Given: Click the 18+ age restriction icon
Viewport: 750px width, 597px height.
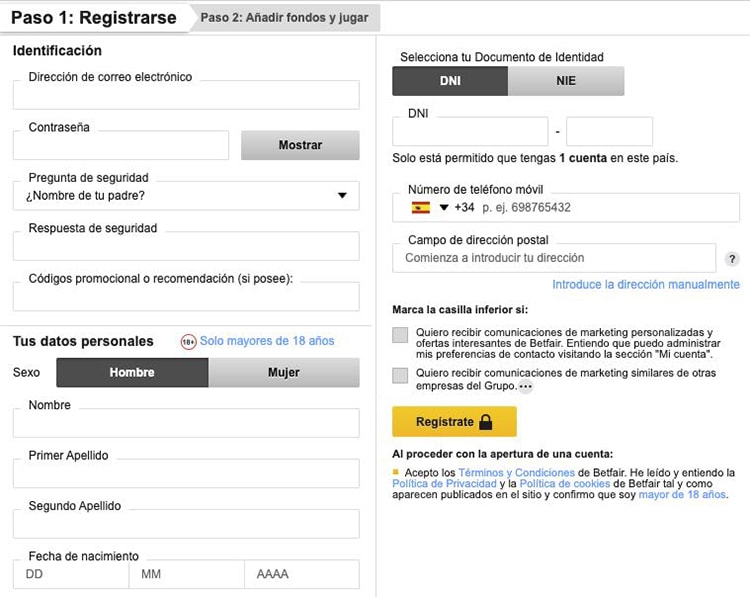Looking at the screenshot, I should [188, 342].
